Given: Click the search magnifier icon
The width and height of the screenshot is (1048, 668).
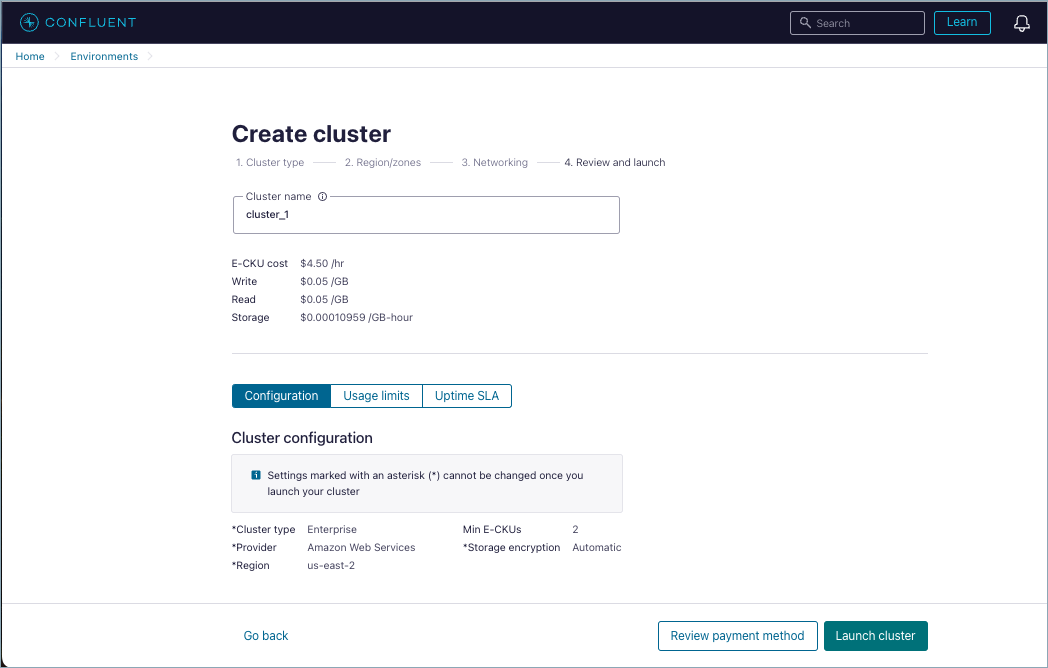Looking at the screenshot, I should click(x=806, y=22).
